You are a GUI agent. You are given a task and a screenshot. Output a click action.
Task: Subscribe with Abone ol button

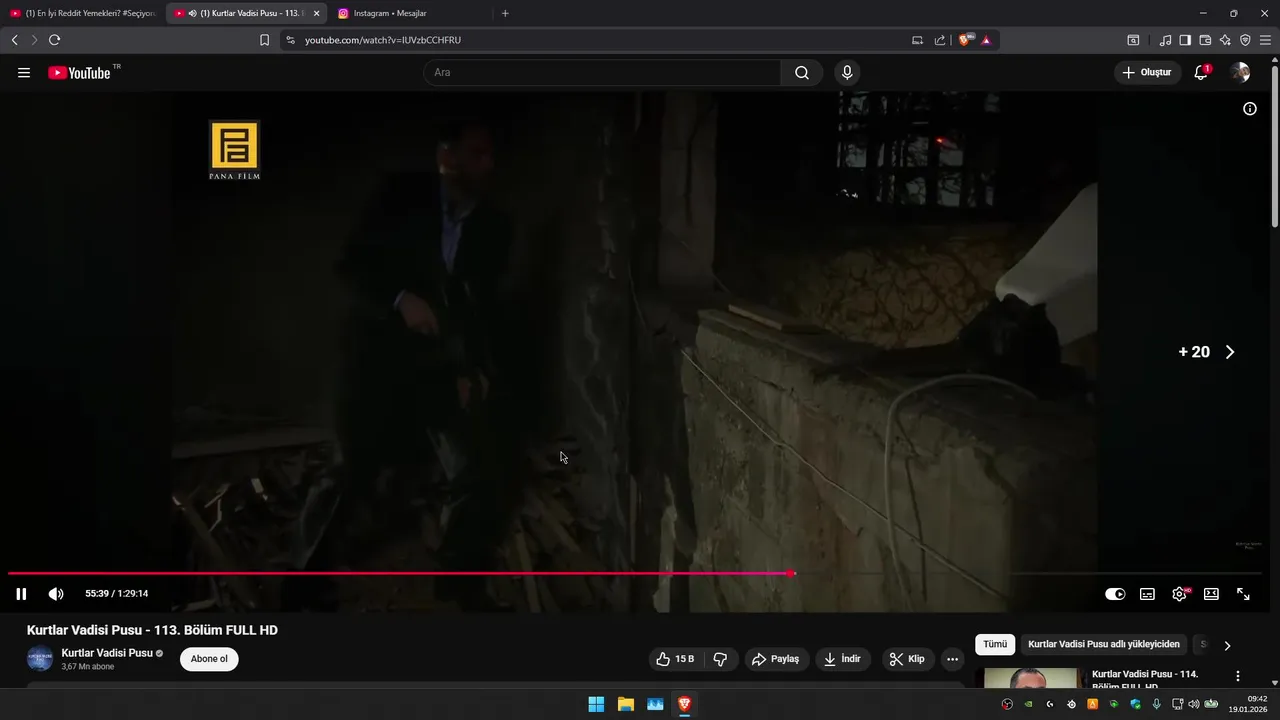point(209,659)
